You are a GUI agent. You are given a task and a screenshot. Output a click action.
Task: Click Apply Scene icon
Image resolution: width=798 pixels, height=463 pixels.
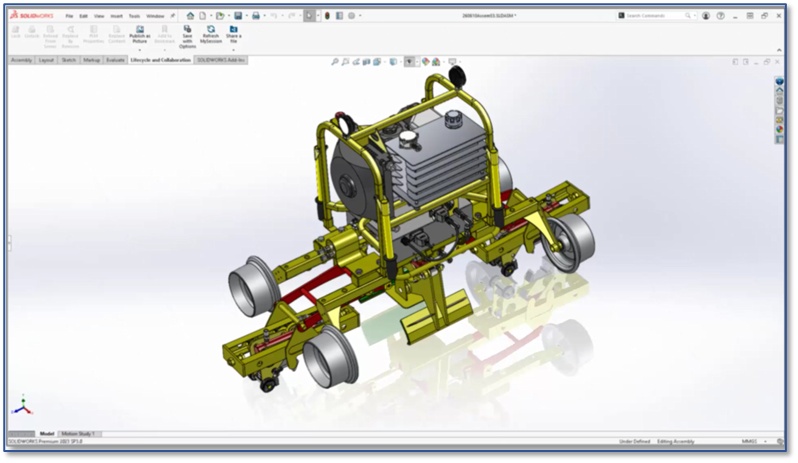436,62
